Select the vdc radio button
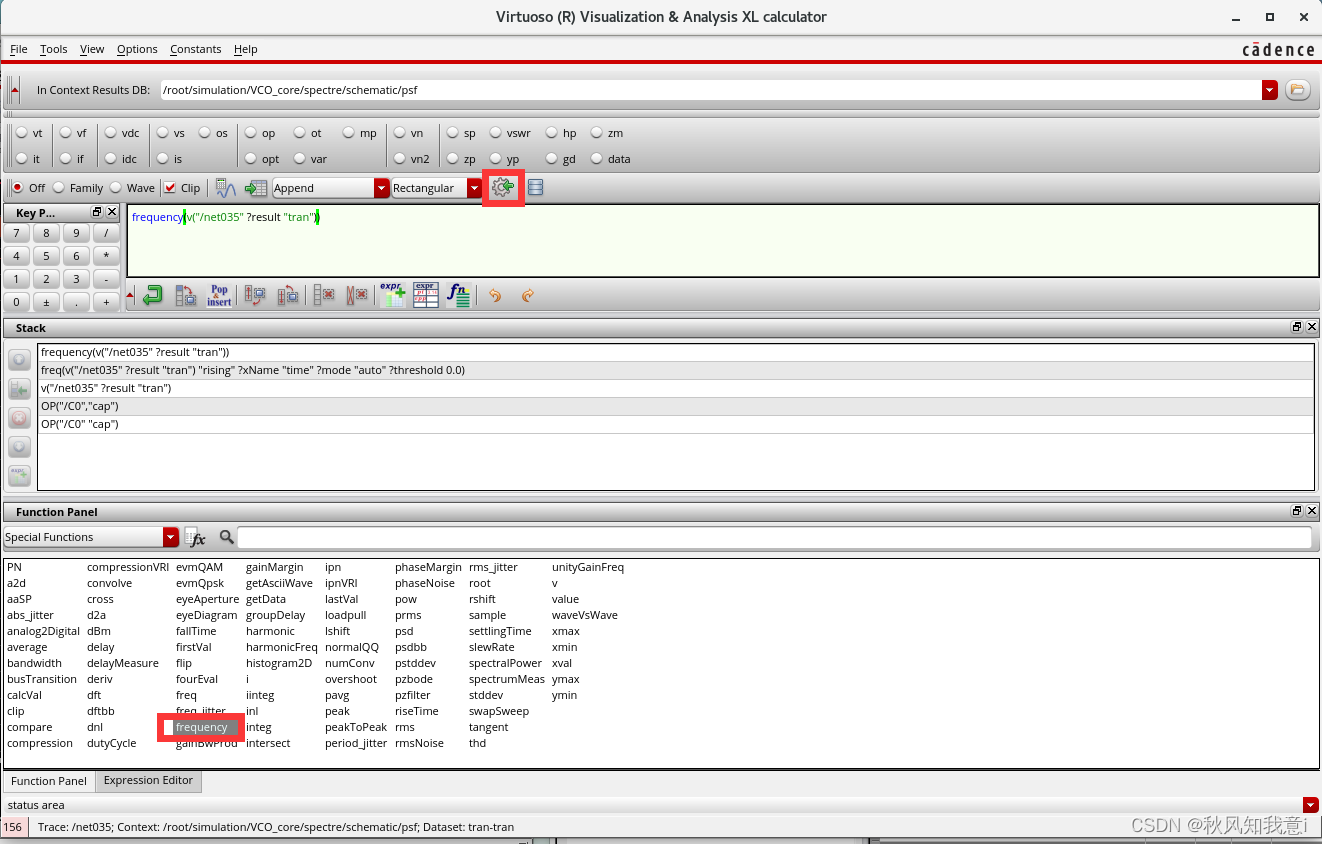The width and height of the screenshot is (1322, 844). [111, 132]
